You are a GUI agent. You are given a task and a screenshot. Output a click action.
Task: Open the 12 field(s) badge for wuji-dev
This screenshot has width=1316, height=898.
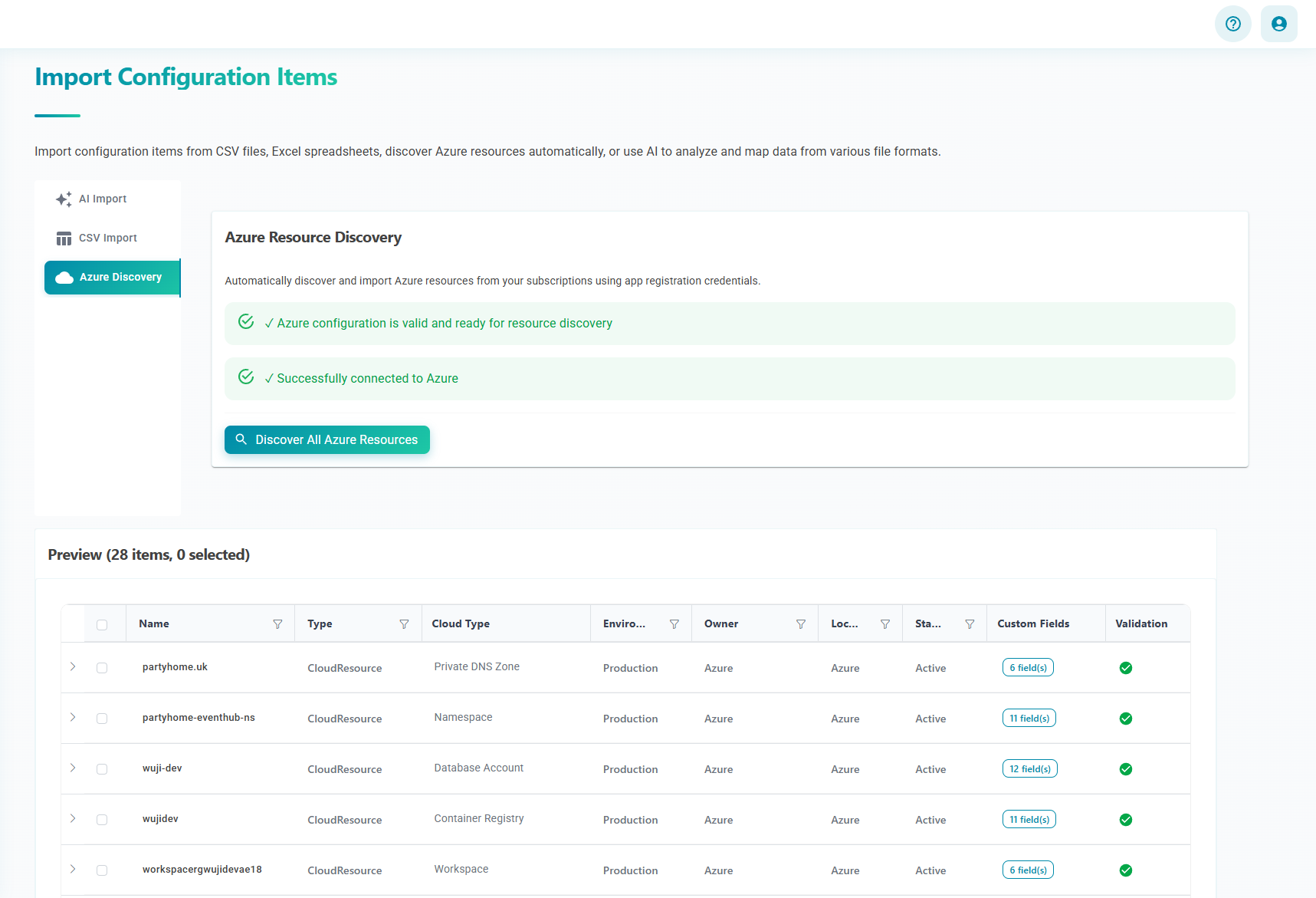click(1029, 768)
